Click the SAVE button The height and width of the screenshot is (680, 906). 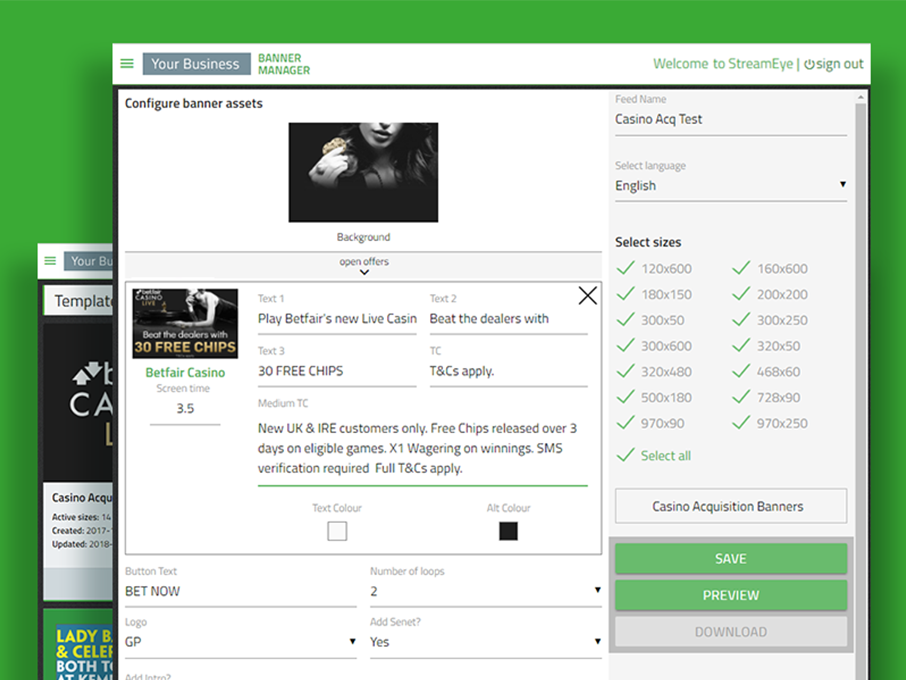[731, 559]
